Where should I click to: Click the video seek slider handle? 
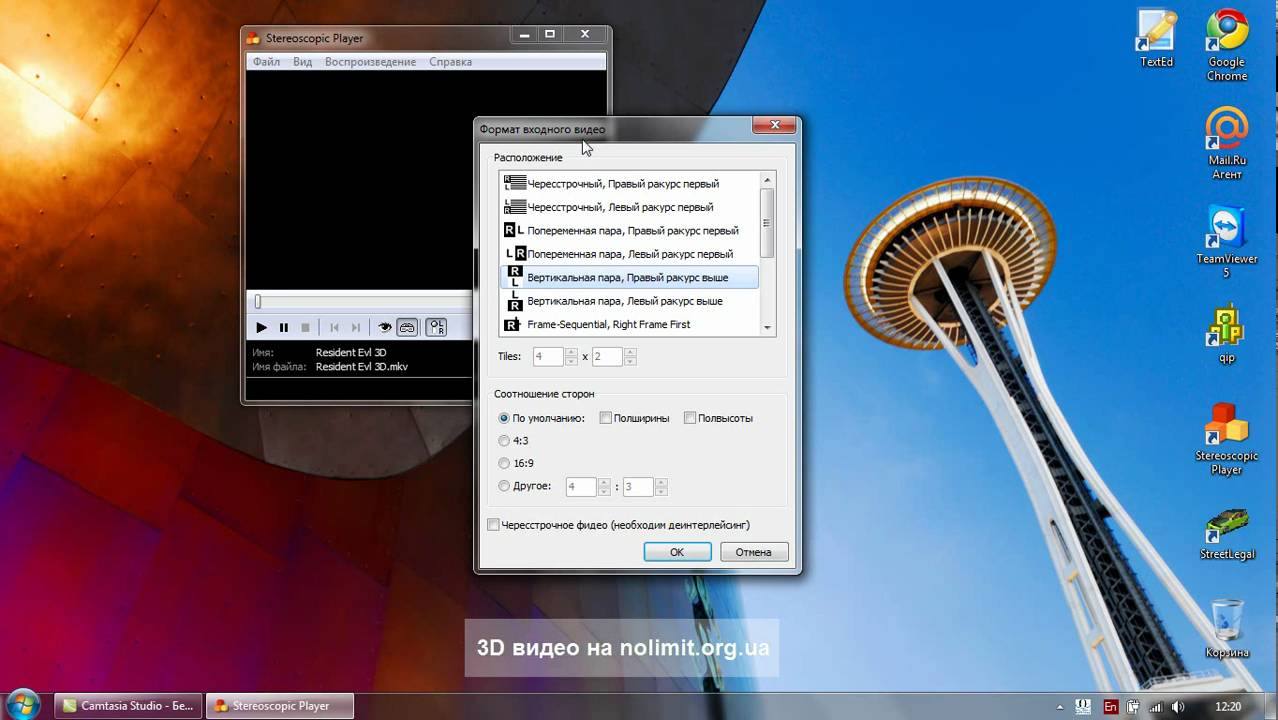258,301
